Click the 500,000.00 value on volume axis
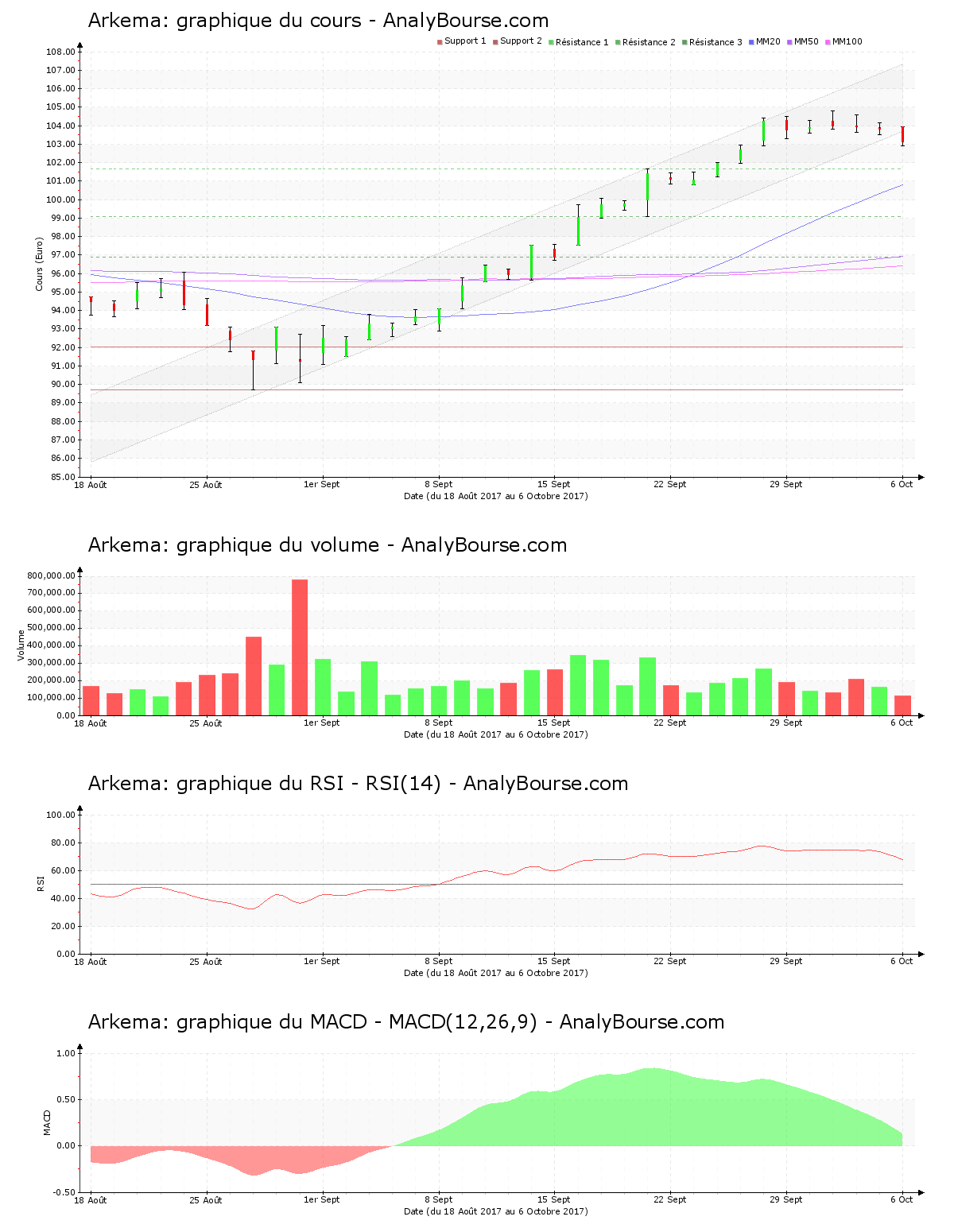Screen dimensions: 954x1232 click(x=51, y=628)
